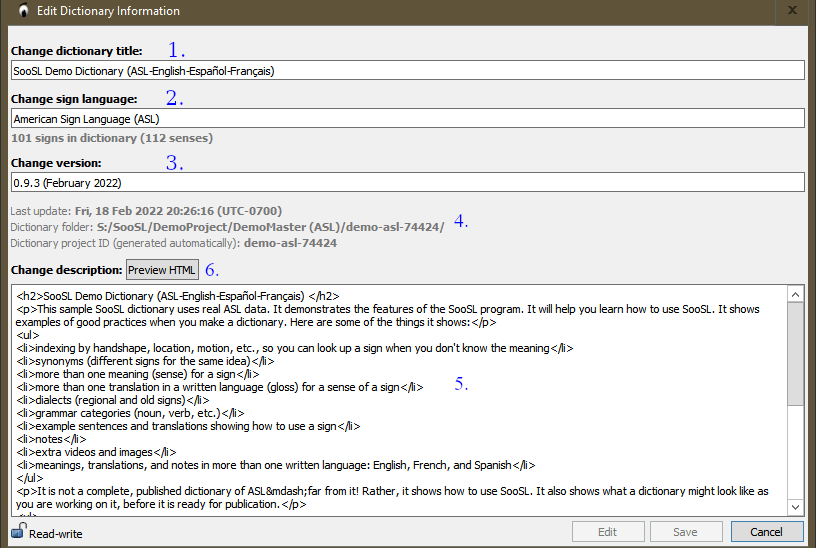Click the sign language input field

click(x=407, y=119)
